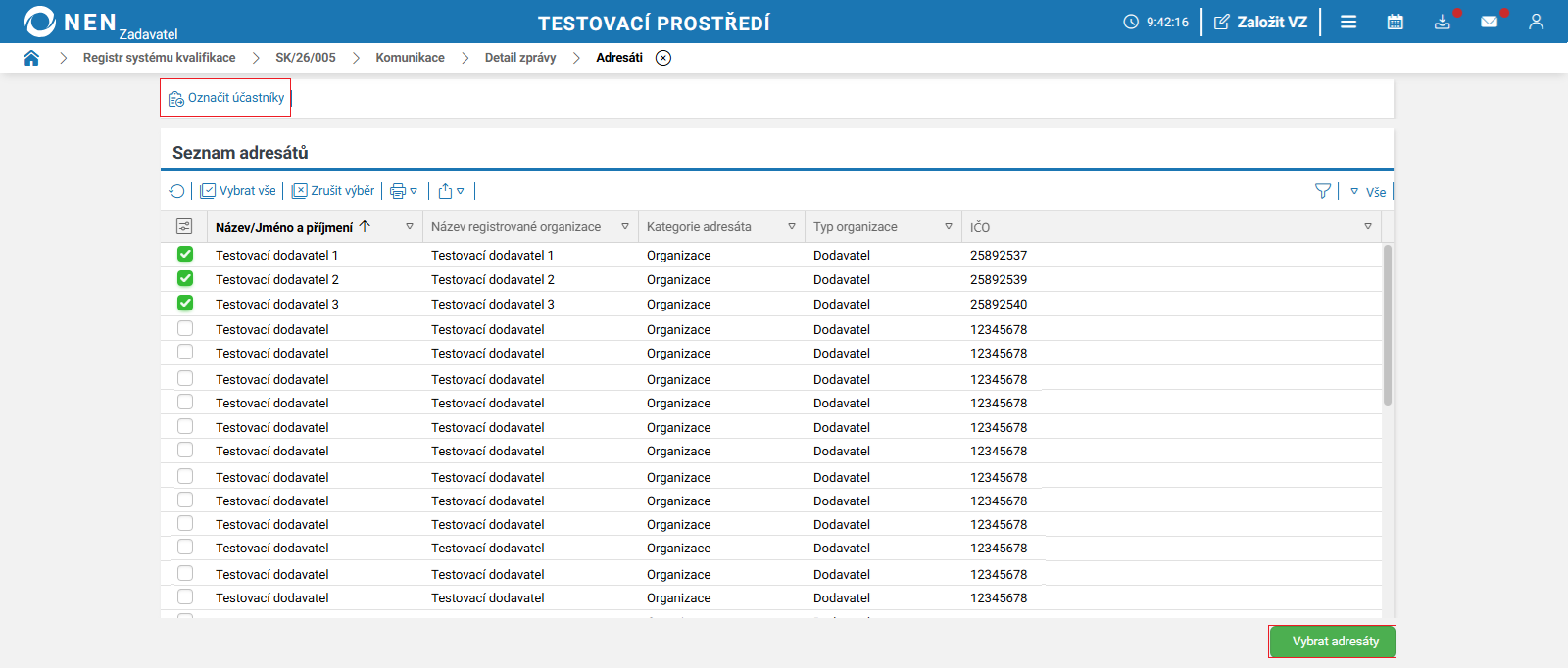Navigate to Komunikace breadcrumb
This screenshot has height=668, width=1568.
click(410, 58)
